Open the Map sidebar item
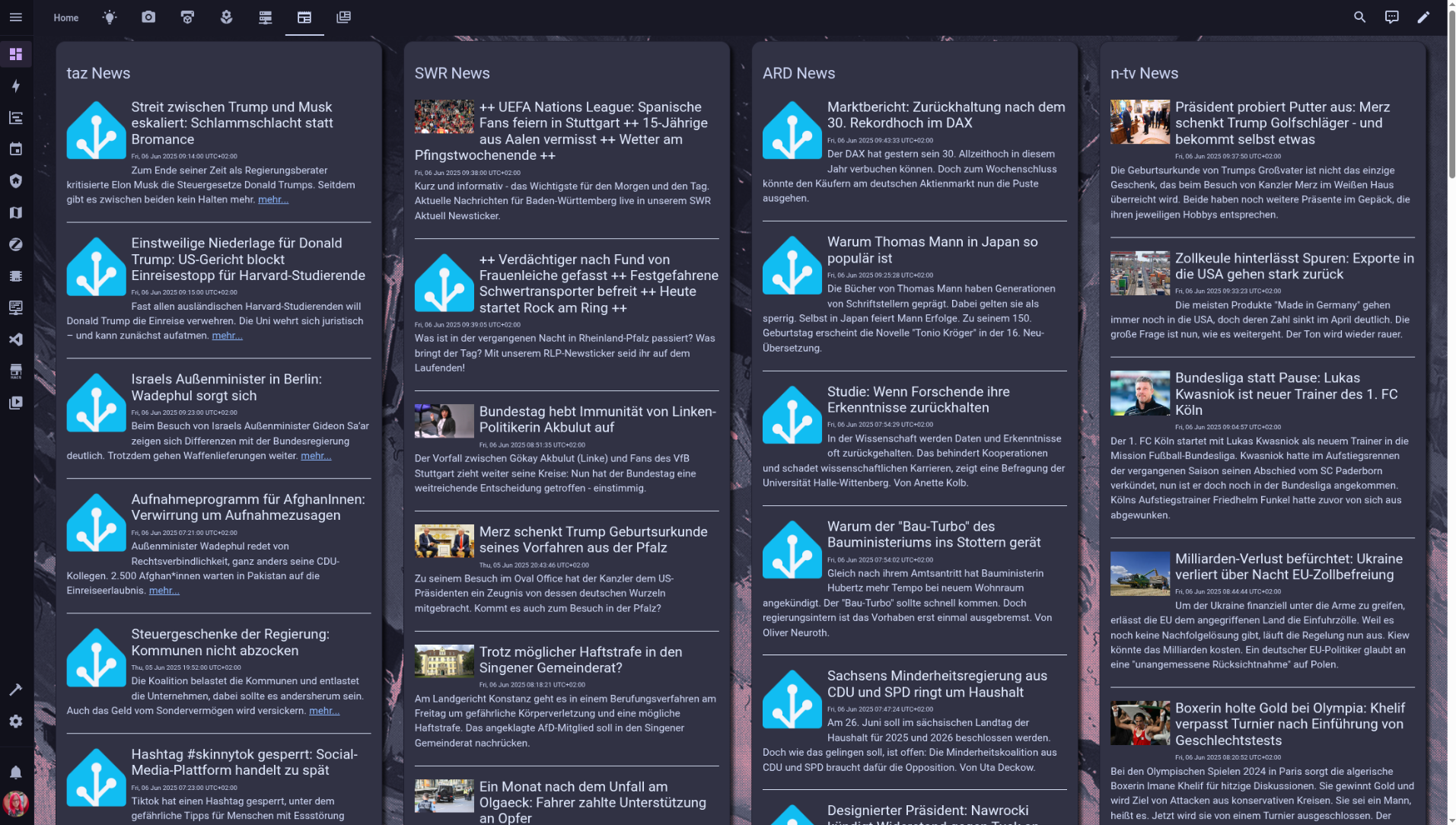The height and width of the screenshot is (825, 1456). click(x=16, y=213)
